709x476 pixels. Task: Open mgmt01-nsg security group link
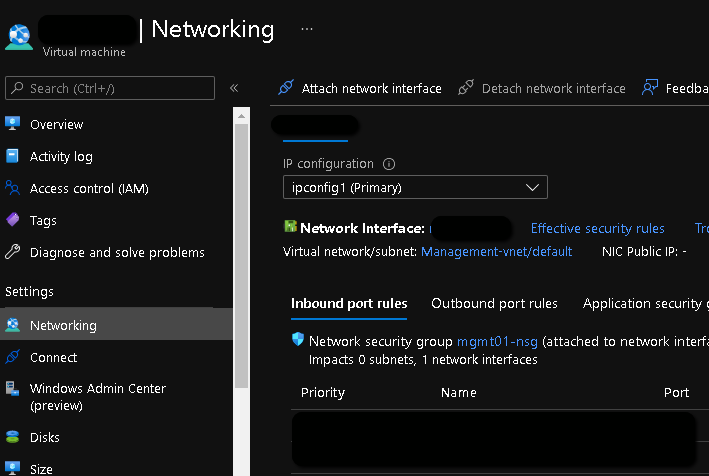coord(497,341)
